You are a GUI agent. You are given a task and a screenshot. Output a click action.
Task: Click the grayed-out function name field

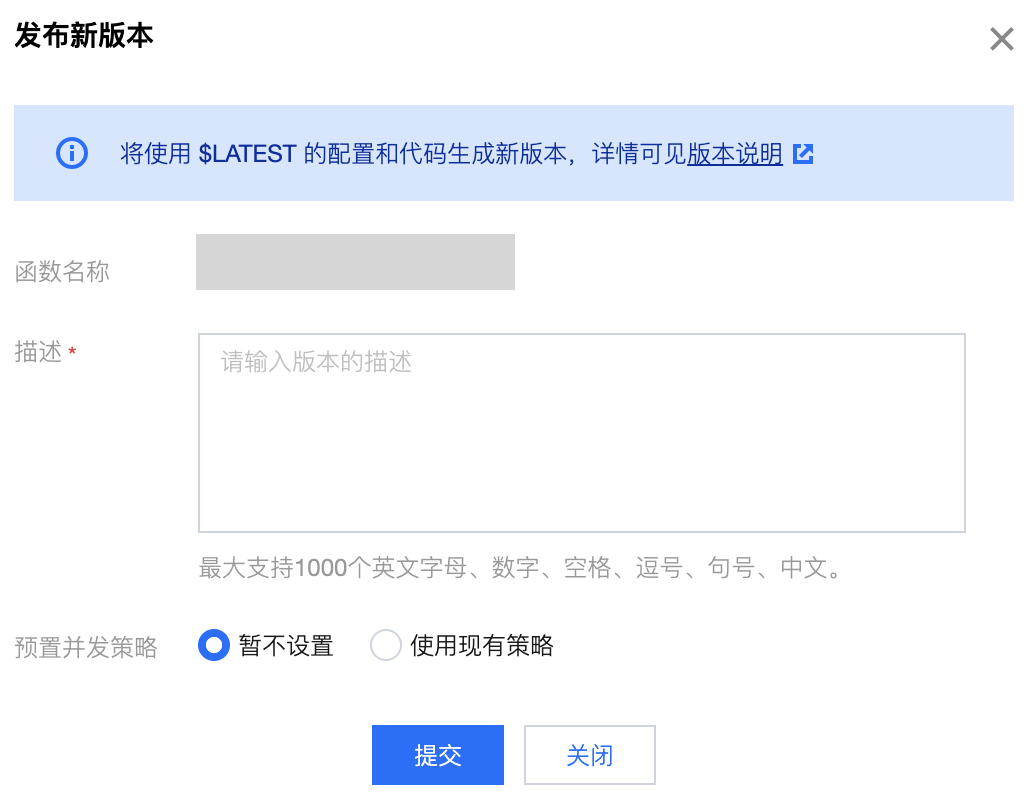tap(355, 262)
